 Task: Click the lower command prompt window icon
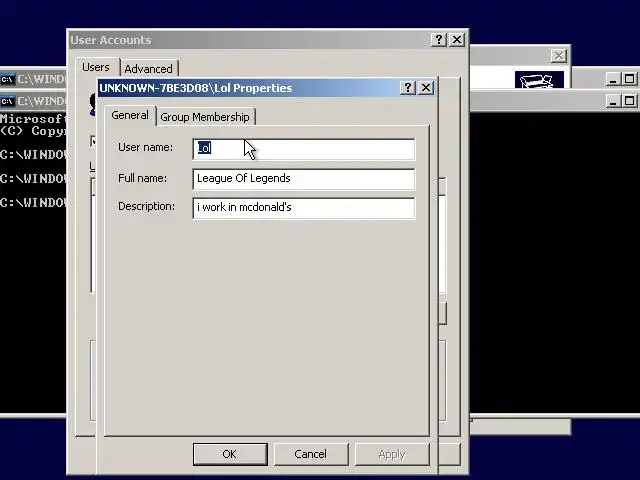pyautogui.click(x=8, y=101)
